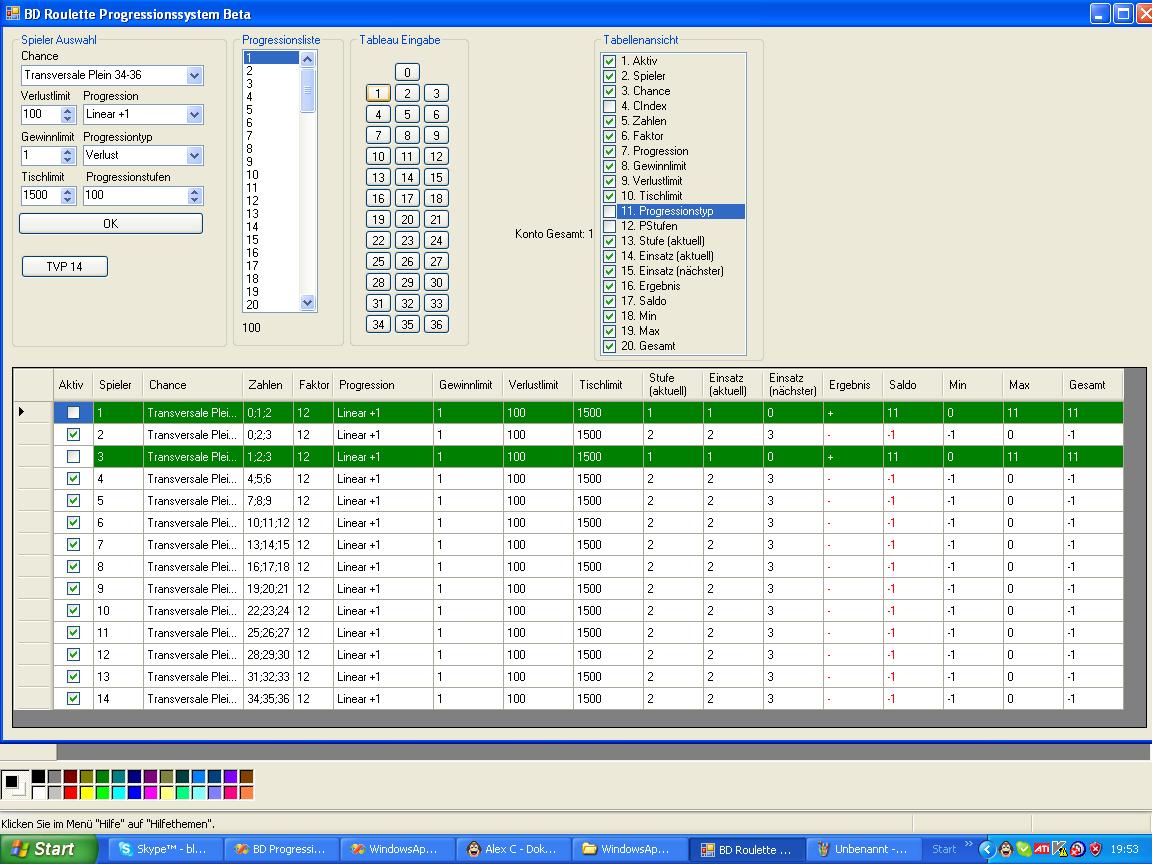1152x864 pixels.
Task: Click the Saldo column header
Action: tap(912, 385)
